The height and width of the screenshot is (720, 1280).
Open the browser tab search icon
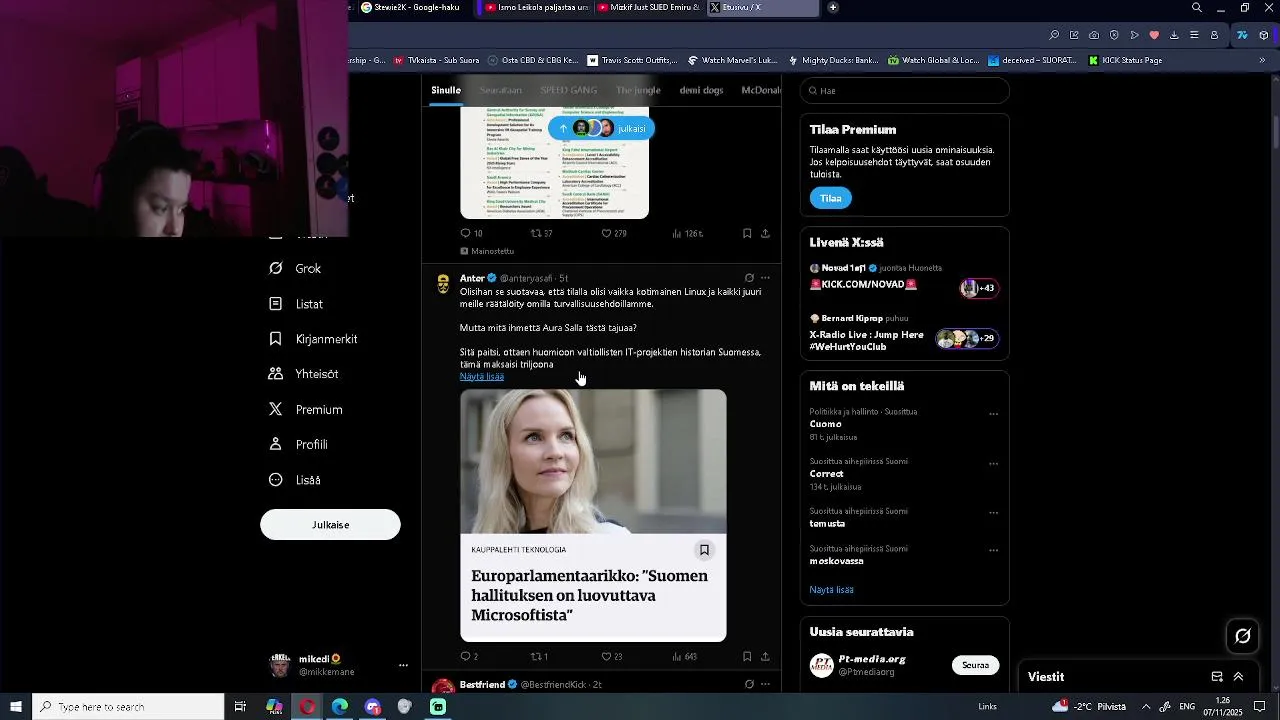coord(1197,8)
